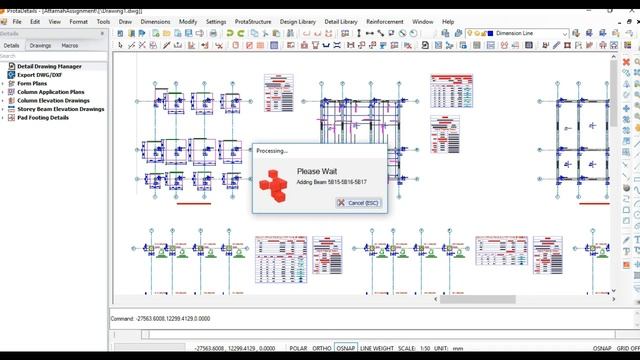
Task: Open the Design Library menu
Action: pos(298,22)
